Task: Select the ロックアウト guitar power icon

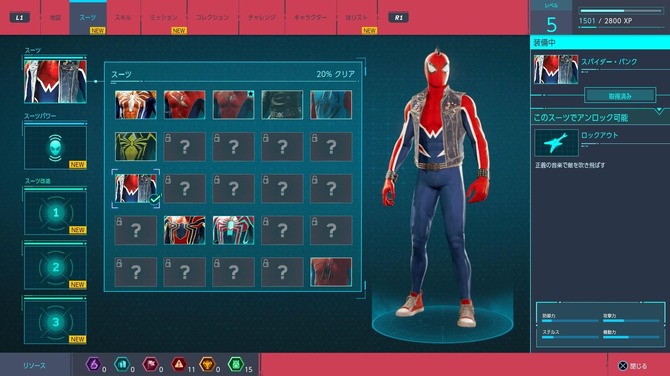Action: (x=556, y=143)
